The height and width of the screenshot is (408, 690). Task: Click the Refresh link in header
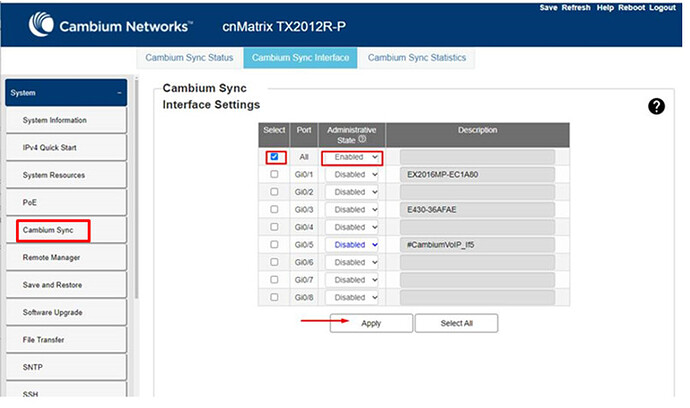pos(576,7)
